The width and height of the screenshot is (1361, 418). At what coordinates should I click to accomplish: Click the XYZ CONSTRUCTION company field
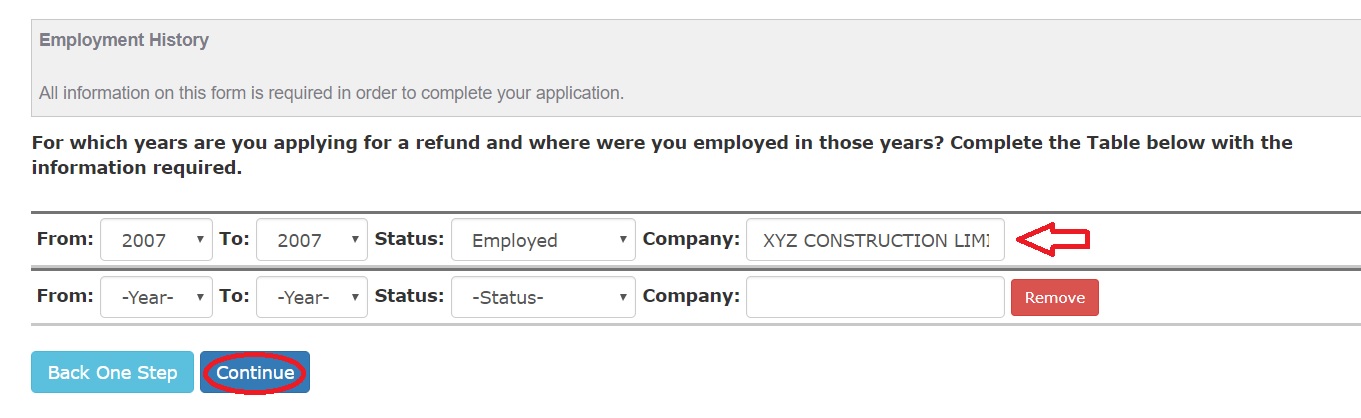[x=875, y=240]
